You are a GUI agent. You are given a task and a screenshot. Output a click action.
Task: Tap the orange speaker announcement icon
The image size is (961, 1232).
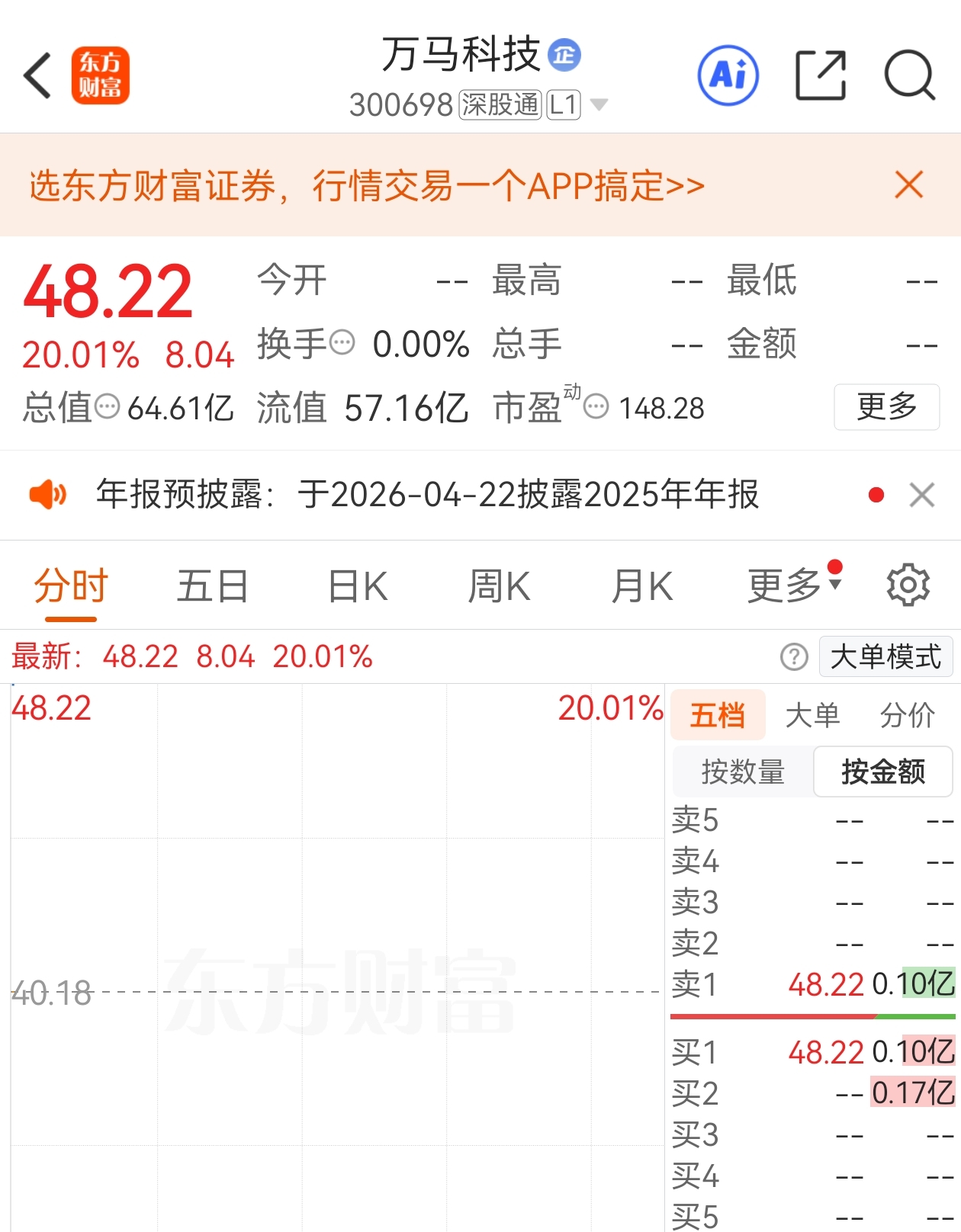pos(47,495)
